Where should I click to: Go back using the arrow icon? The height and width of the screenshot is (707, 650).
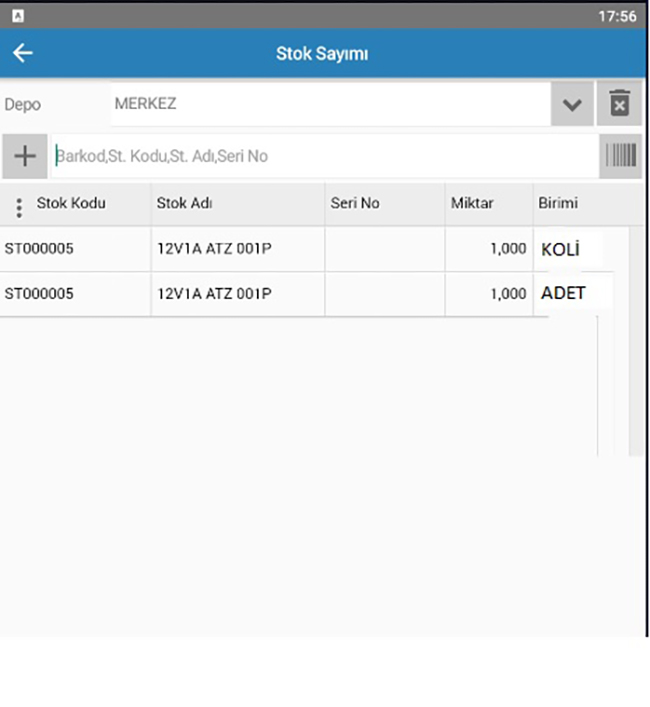point(23,53)
